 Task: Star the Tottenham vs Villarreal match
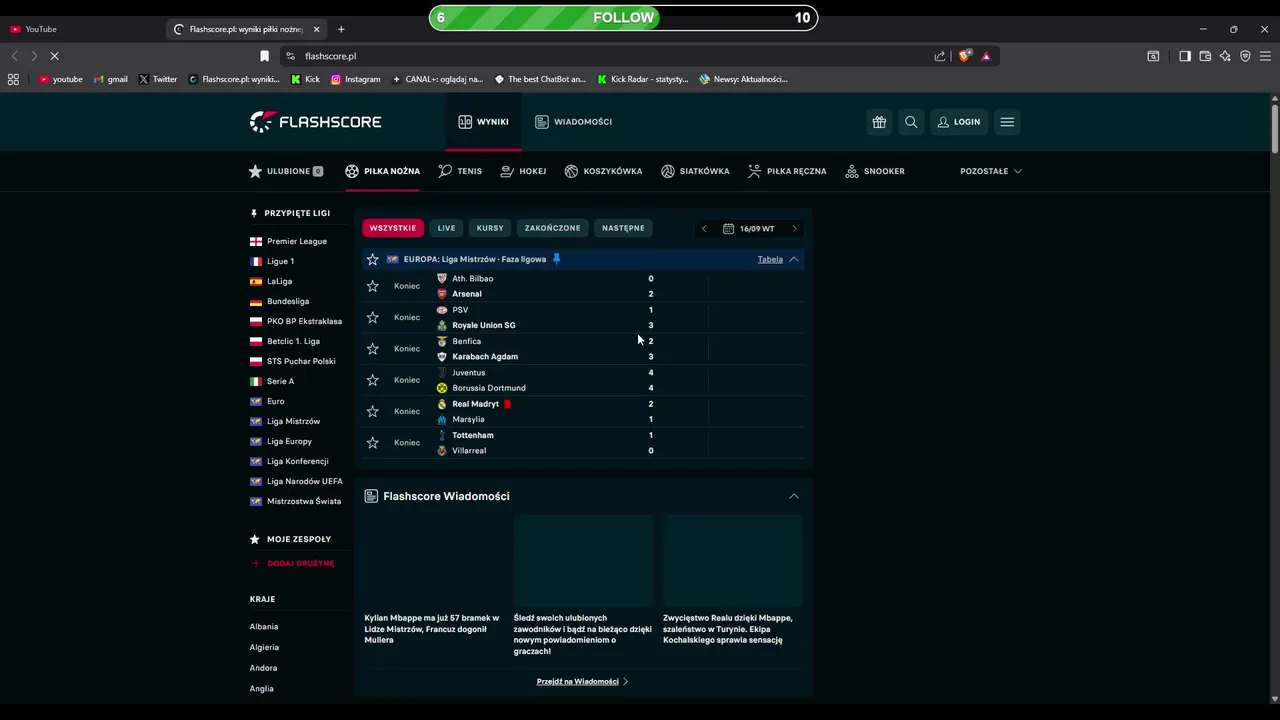click(373, 443)
